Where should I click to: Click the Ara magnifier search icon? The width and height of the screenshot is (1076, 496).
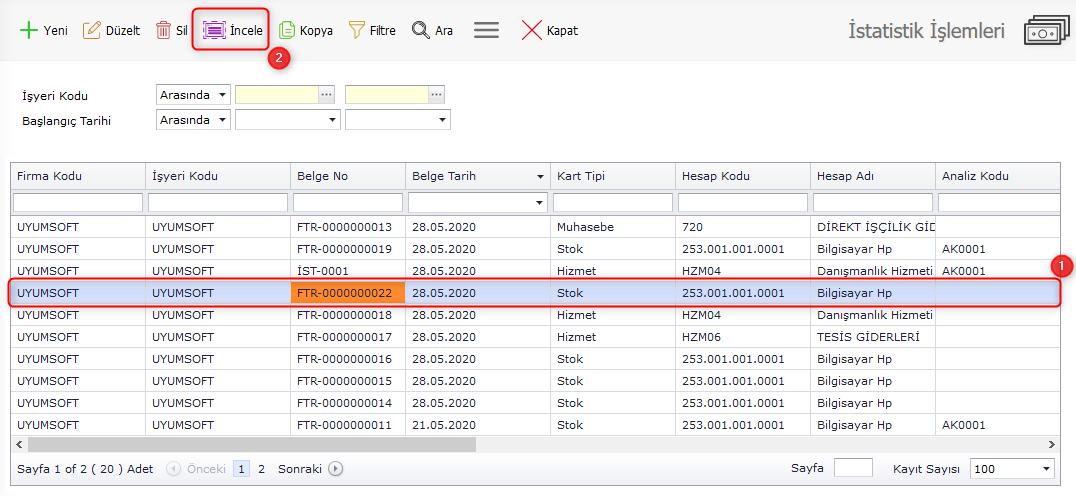(x=421, y=31)
